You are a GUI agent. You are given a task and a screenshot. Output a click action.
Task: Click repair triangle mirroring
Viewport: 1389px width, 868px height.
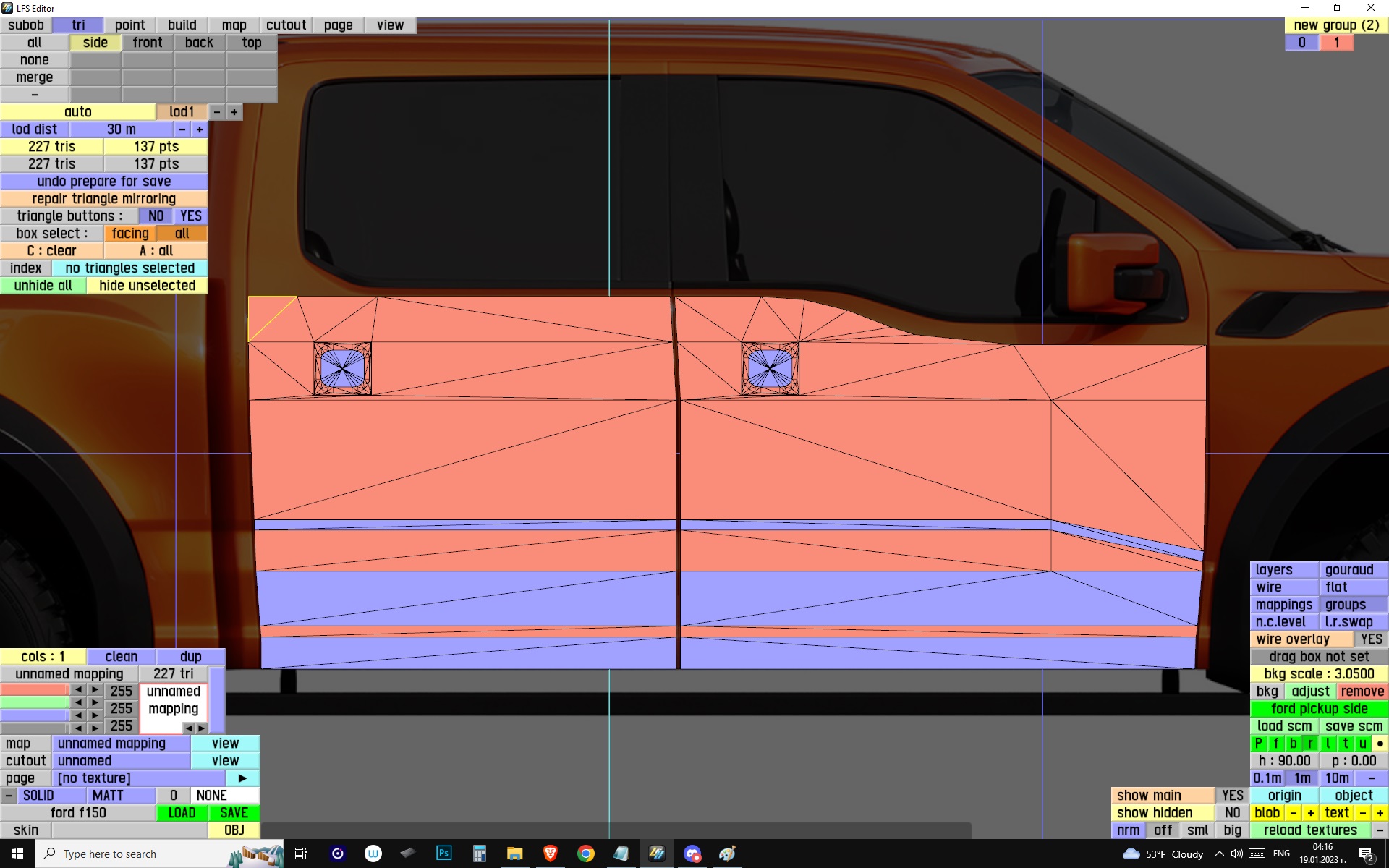pos(103,199)
